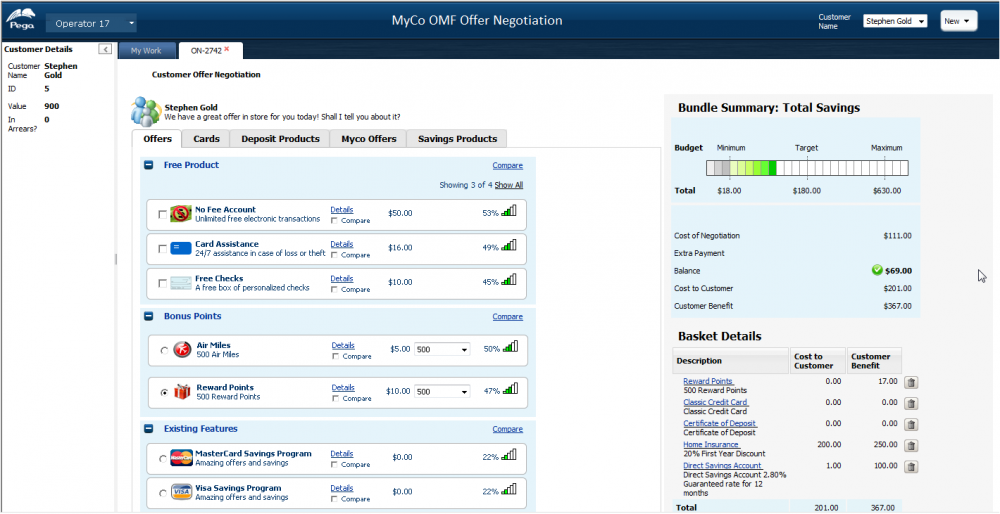Click Compare link in Bonus Points header
Screen dimensions: 1000x514
point(508,316)
